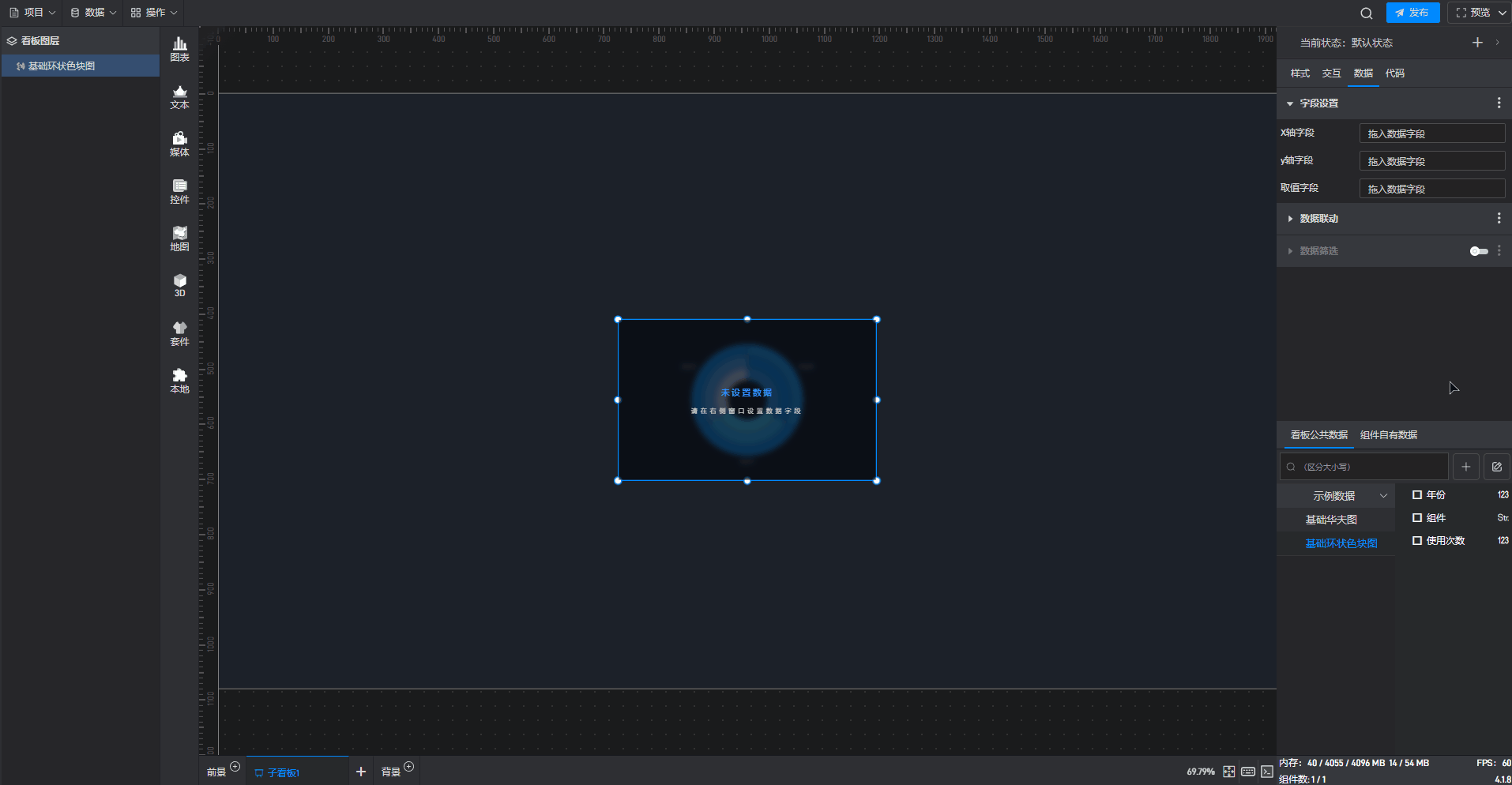The height and width of the screenshot is (785, 1512).
Task: Open the 示例数据 dropdown
Action: (1347, 496)
